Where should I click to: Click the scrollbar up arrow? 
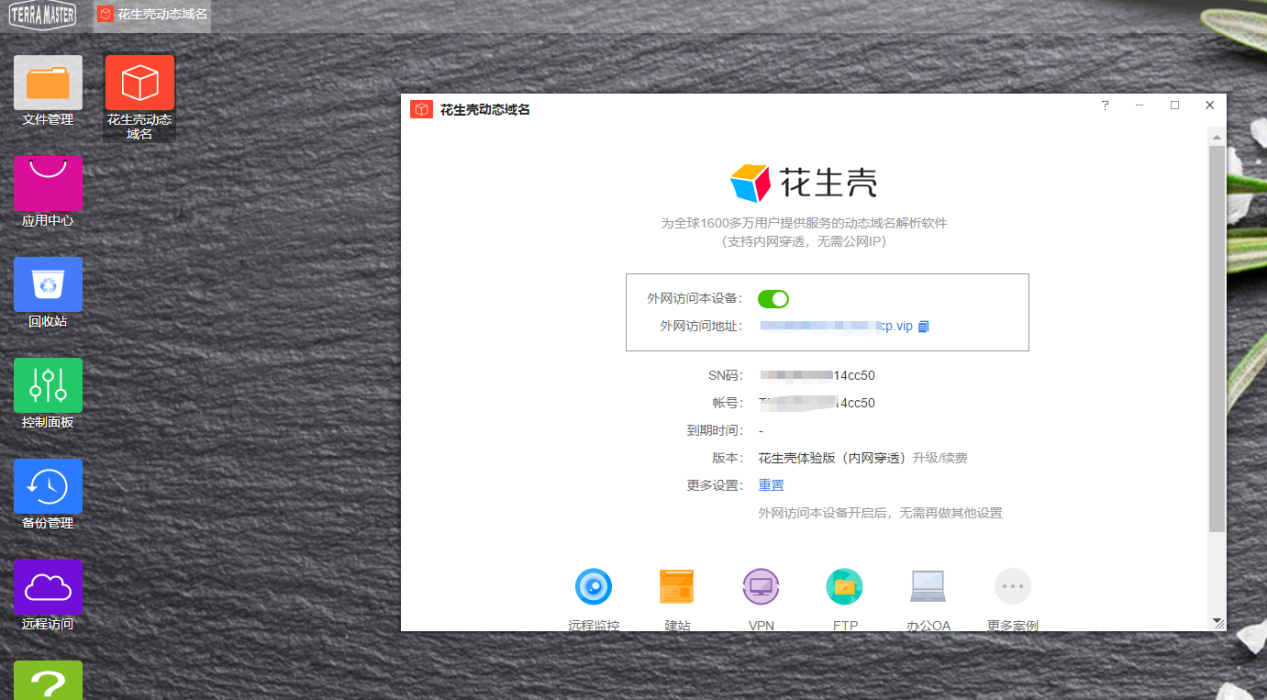coord(1217,135)
